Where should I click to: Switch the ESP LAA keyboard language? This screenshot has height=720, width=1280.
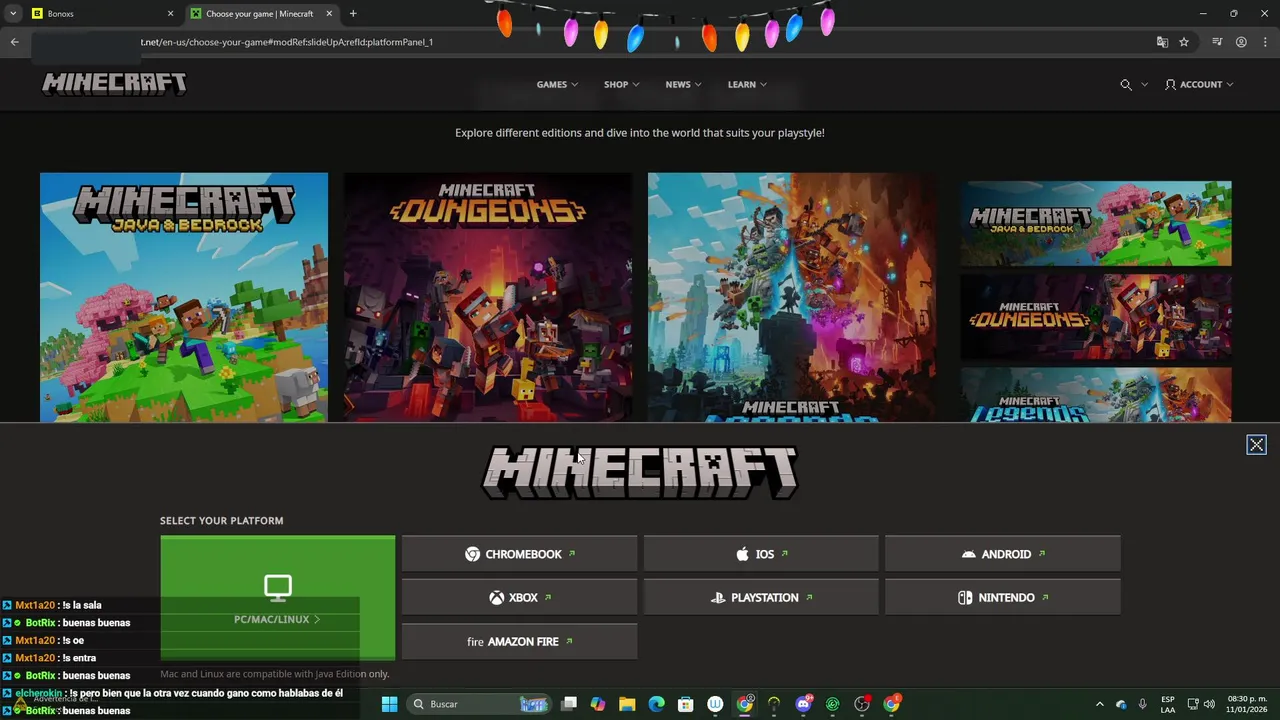coord(1168,704)
